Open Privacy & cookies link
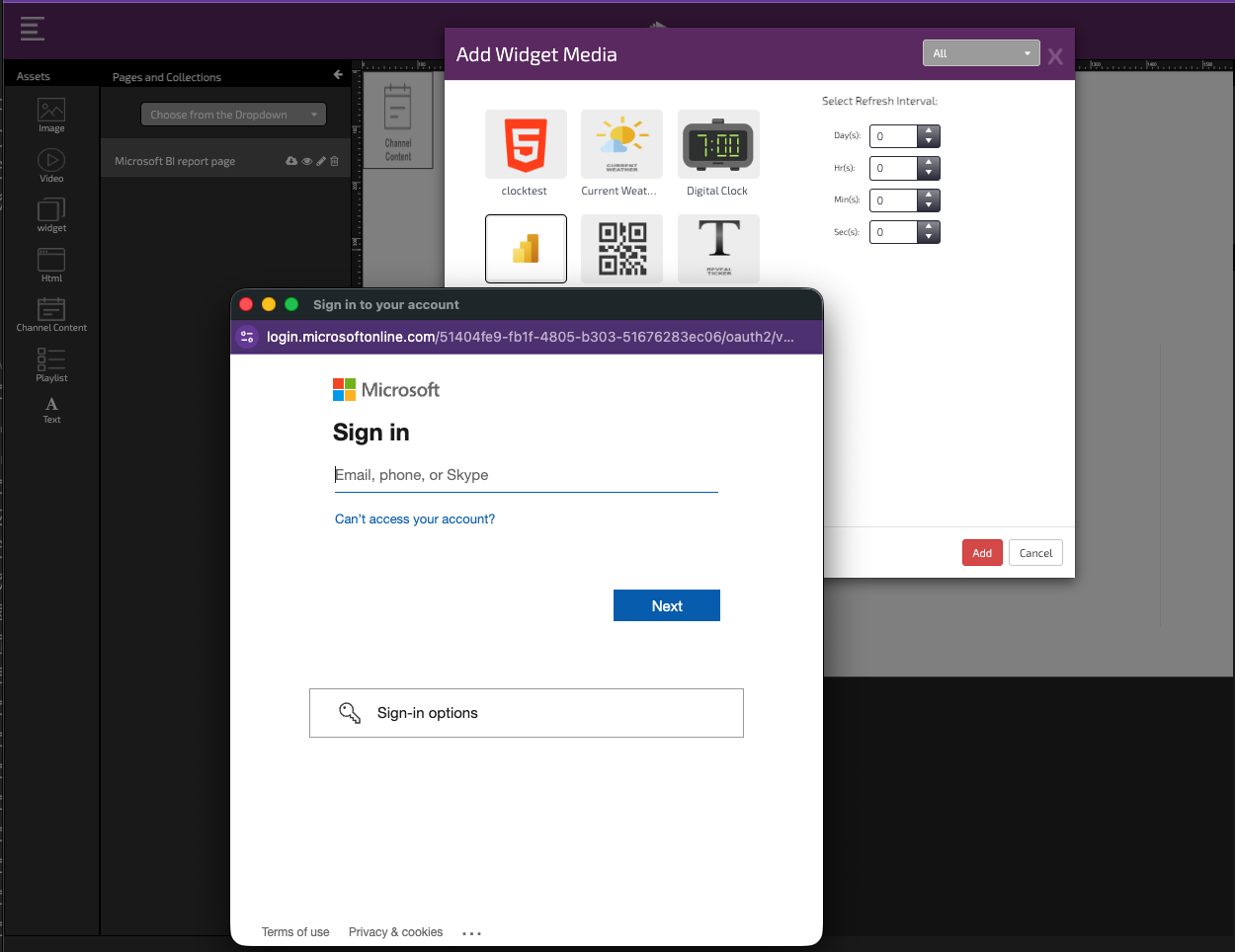The height and width of the screenshot is (952, 1235). click(395, 932)
